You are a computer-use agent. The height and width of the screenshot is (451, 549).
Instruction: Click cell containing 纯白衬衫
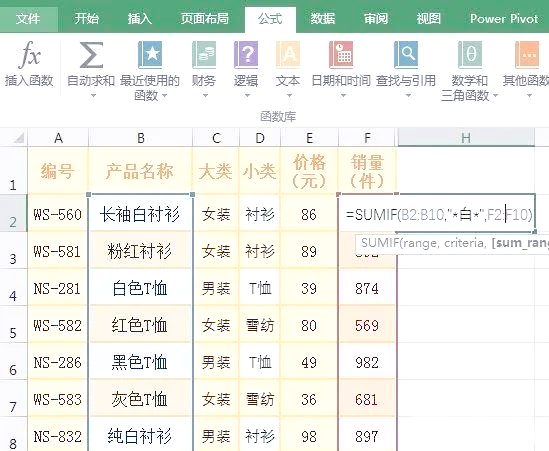click(140, 435)
